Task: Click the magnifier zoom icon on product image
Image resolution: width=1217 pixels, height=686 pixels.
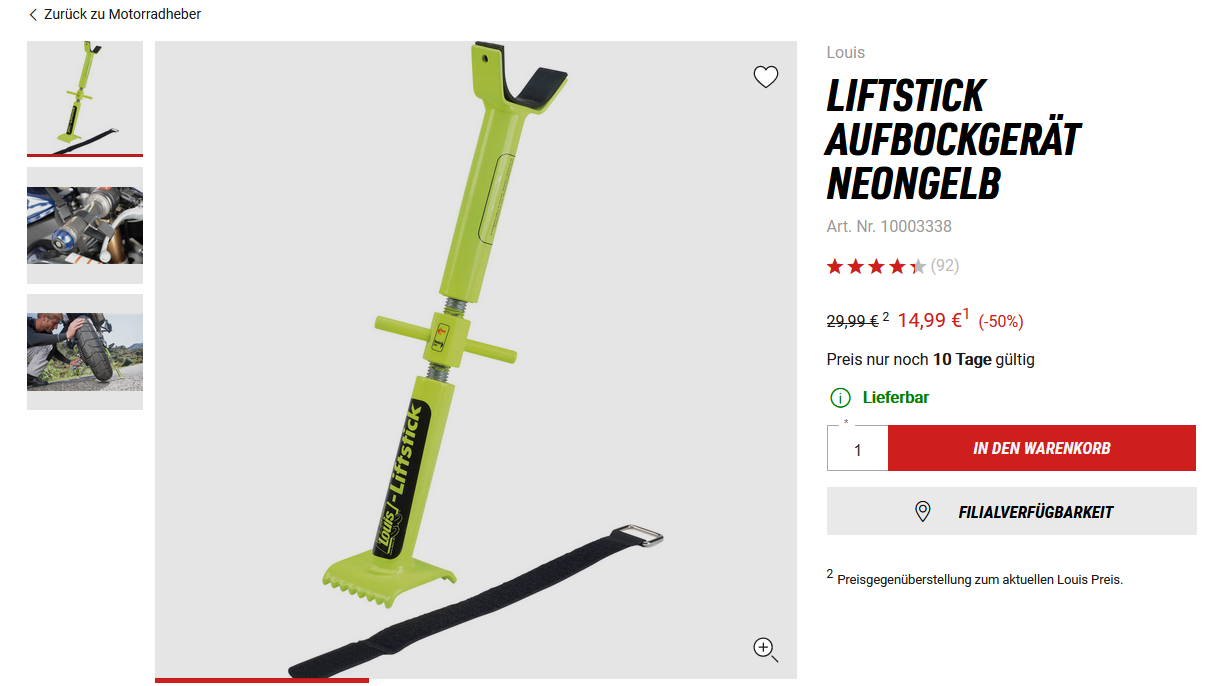Action: pos(766,650)
